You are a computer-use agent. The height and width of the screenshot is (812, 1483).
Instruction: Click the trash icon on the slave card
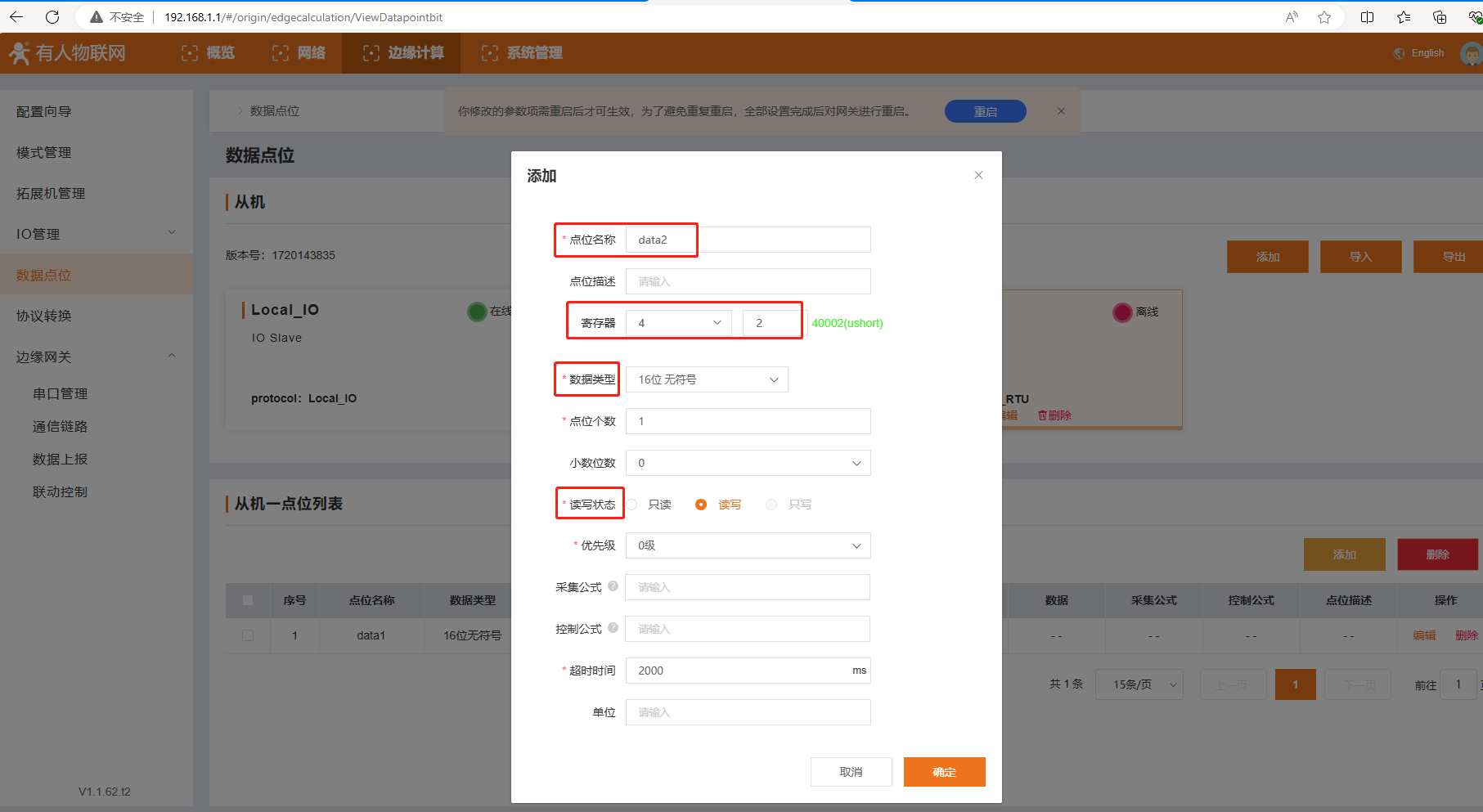coord(1042,415)
